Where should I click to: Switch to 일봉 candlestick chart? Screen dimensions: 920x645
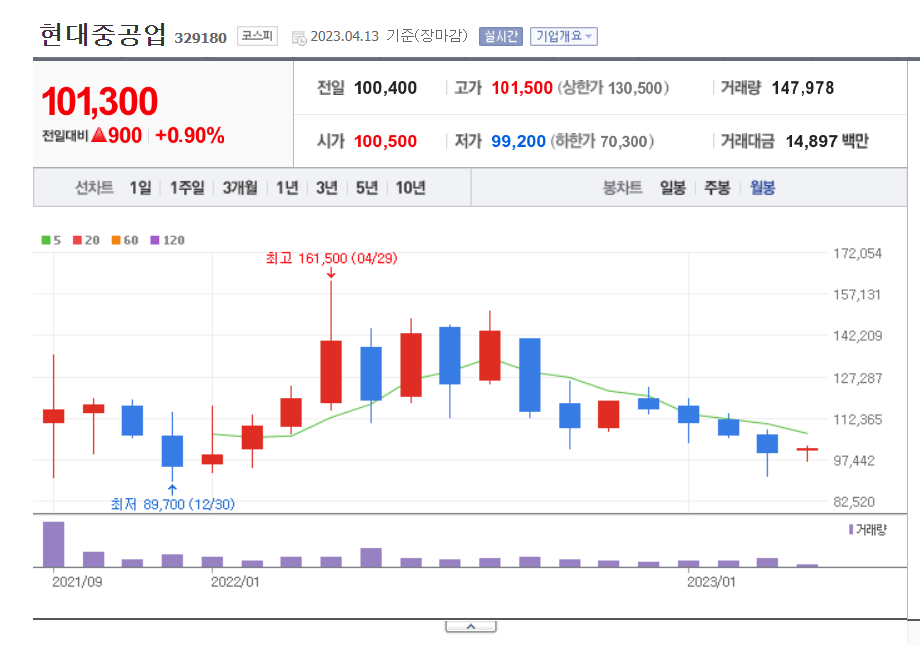pyautogui.click(x=672, y=188)
